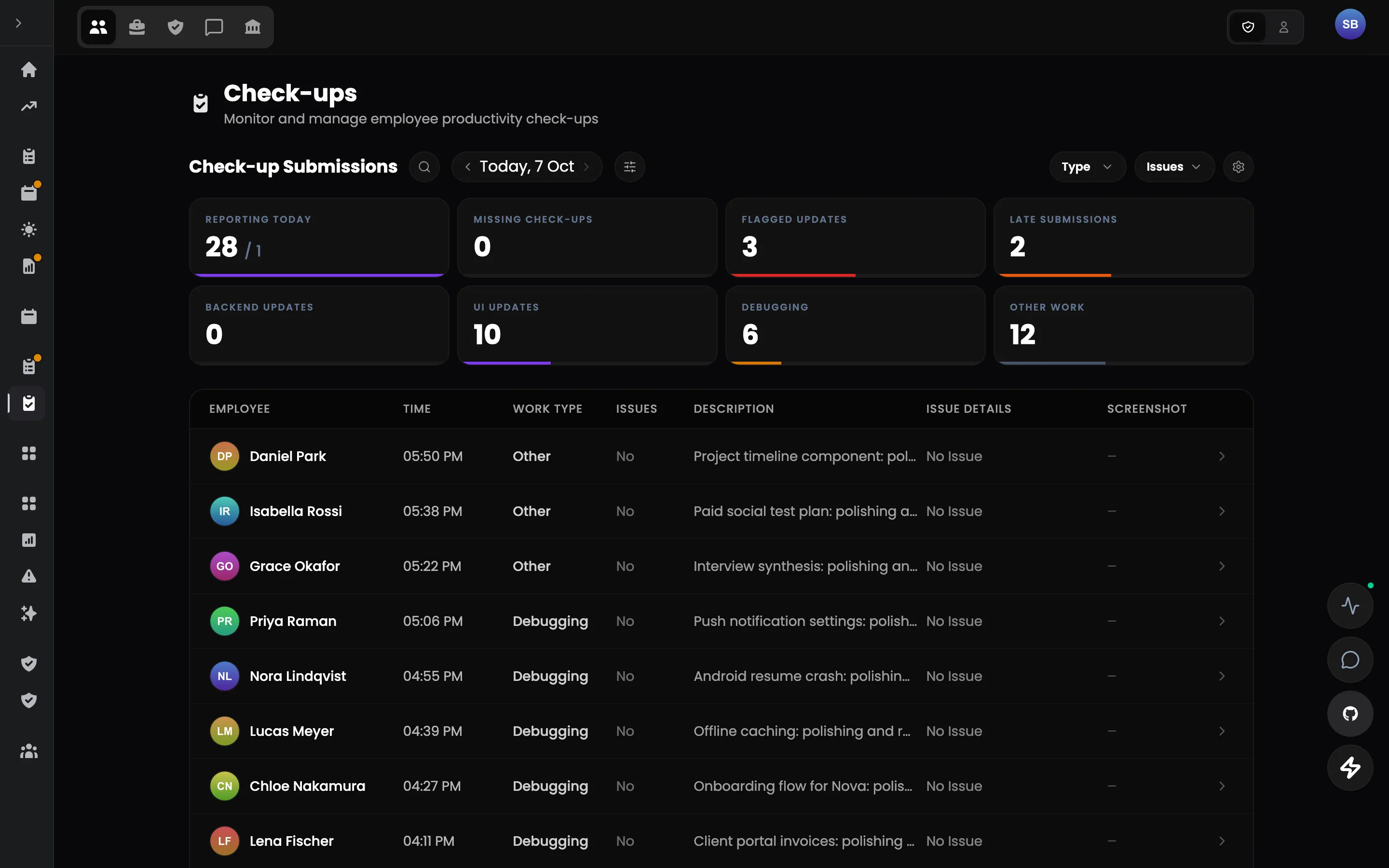Open the Flagged Updates stat card
The image size is (1389, 868).
pos(855,237)
